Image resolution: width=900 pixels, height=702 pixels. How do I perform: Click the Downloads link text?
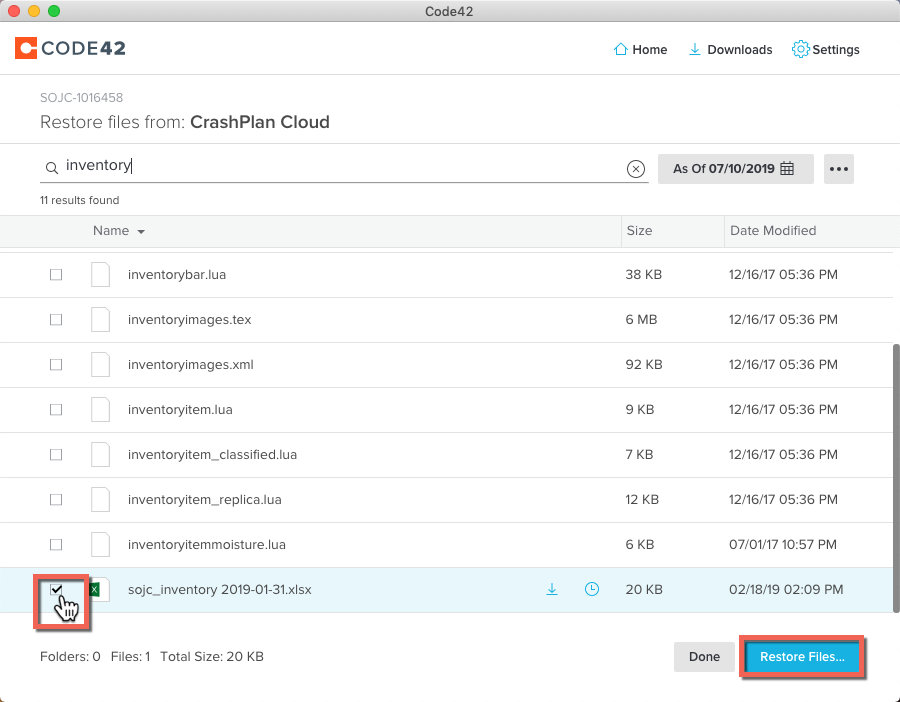[x=739, y=50]
